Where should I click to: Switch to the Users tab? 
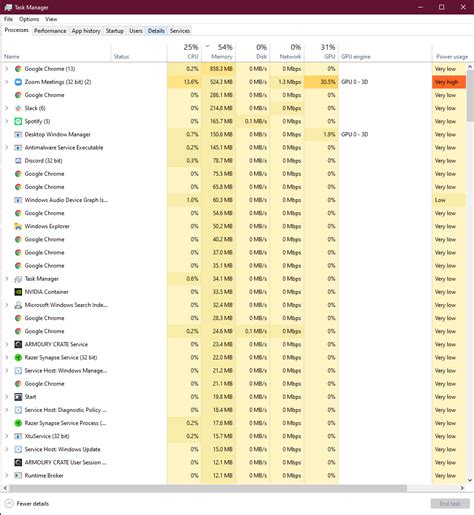136,31
